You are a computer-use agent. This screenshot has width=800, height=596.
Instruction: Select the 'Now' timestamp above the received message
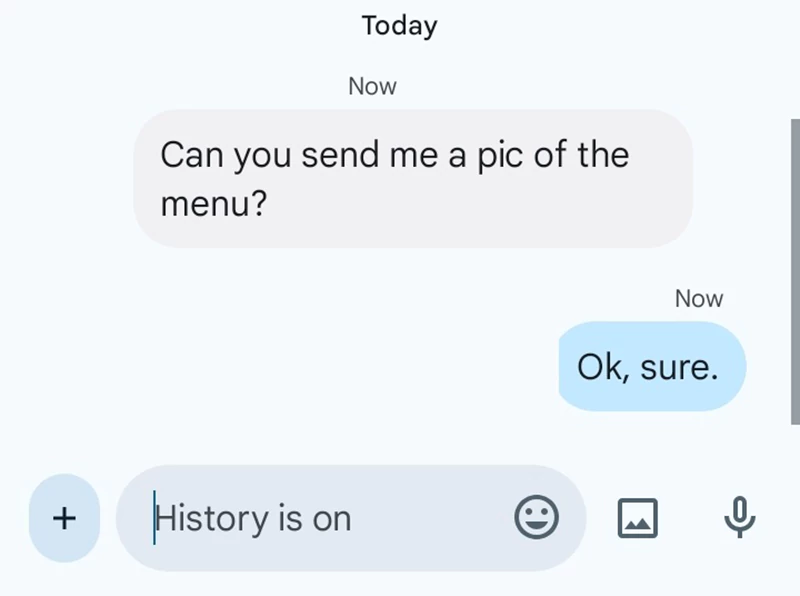point(371,86)
